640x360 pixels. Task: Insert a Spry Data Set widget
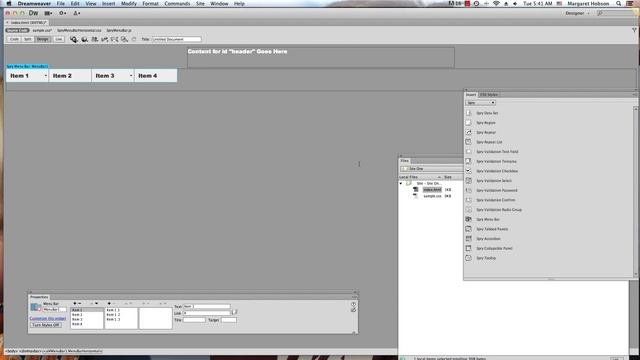pos(487,113)
